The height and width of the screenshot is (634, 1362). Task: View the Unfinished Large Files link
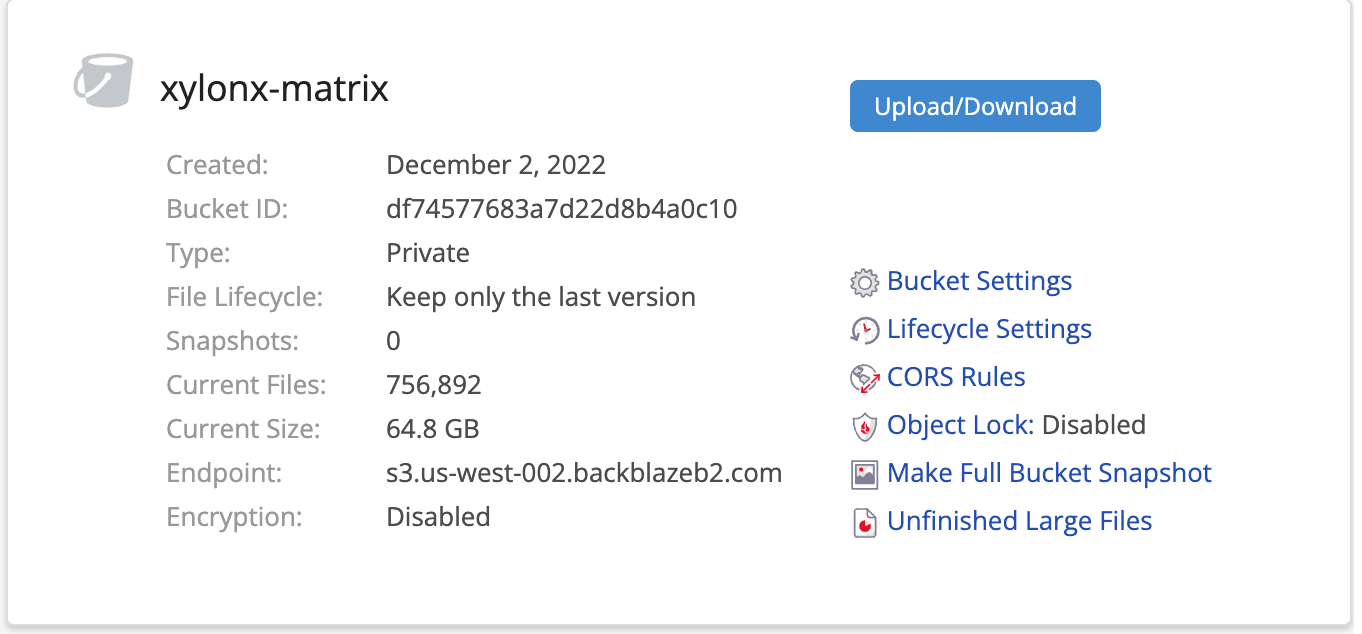[1019, 521]
